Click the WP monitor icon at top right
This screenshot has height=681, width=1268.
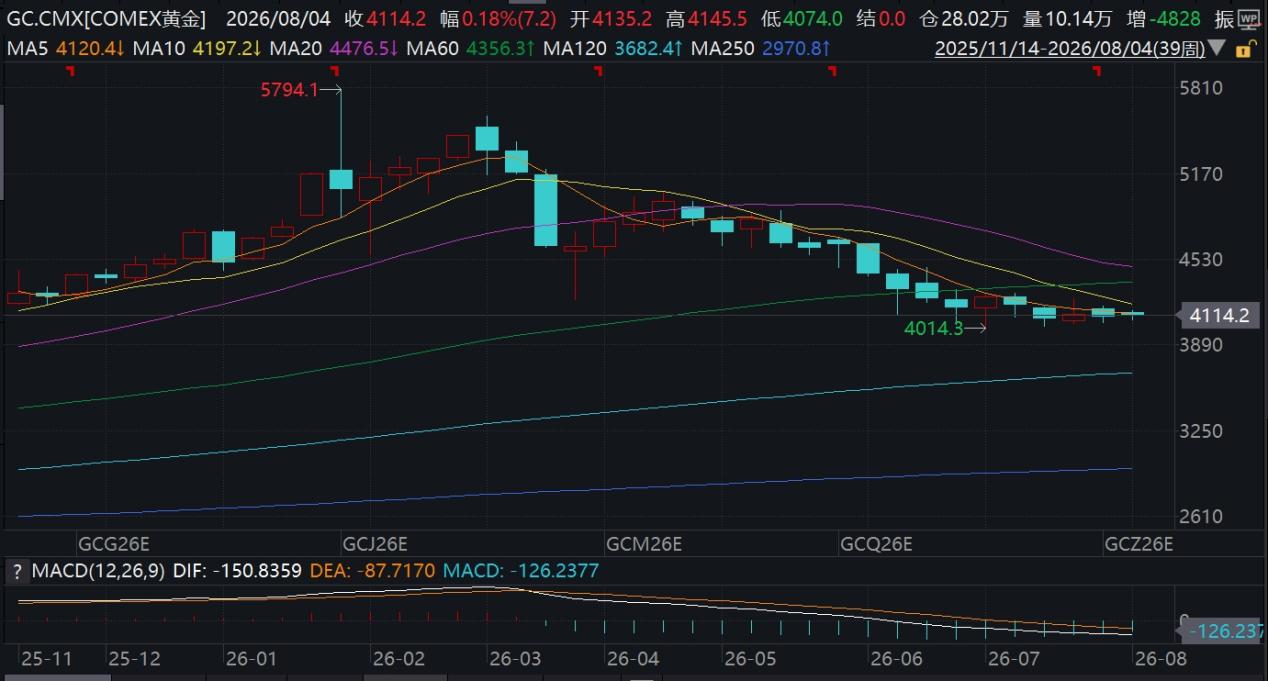coord(1250,19)
